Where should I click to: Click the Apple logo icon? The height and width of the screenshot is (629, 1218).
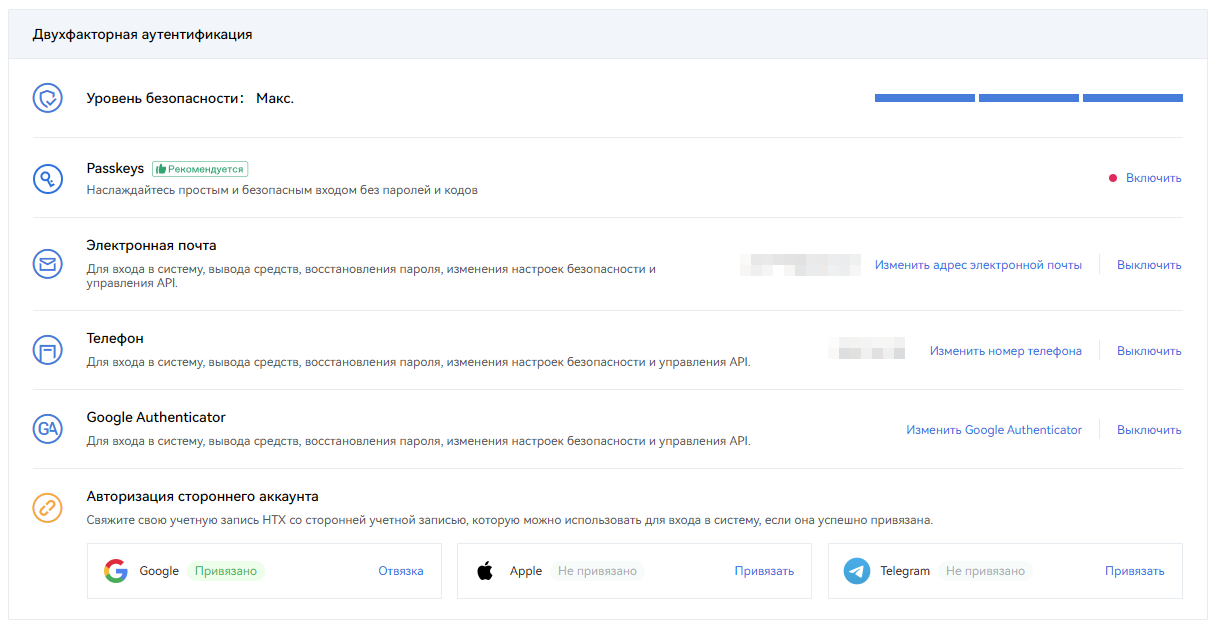pos(485,571)
